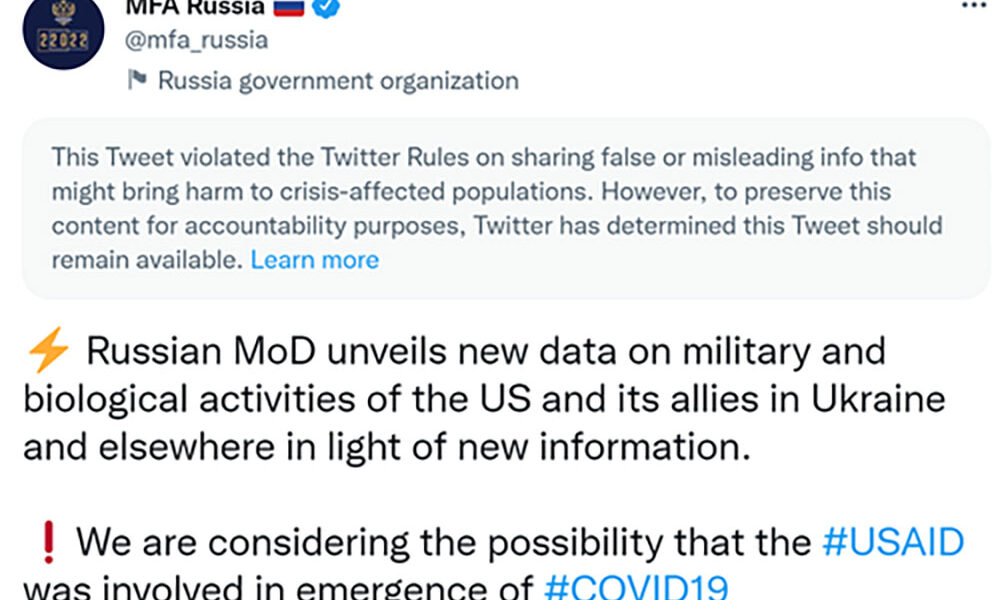This screenshot has width=1000, height=600.
Task: Click the MFA Russia display name
Action: coord(195,7)
